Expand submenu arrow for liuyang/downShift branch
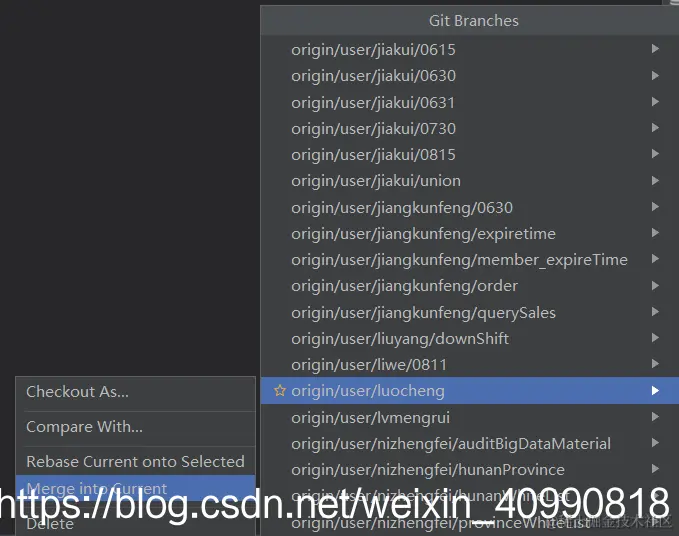The width and height of the screenshot is (679, 536). coord(655,338)
